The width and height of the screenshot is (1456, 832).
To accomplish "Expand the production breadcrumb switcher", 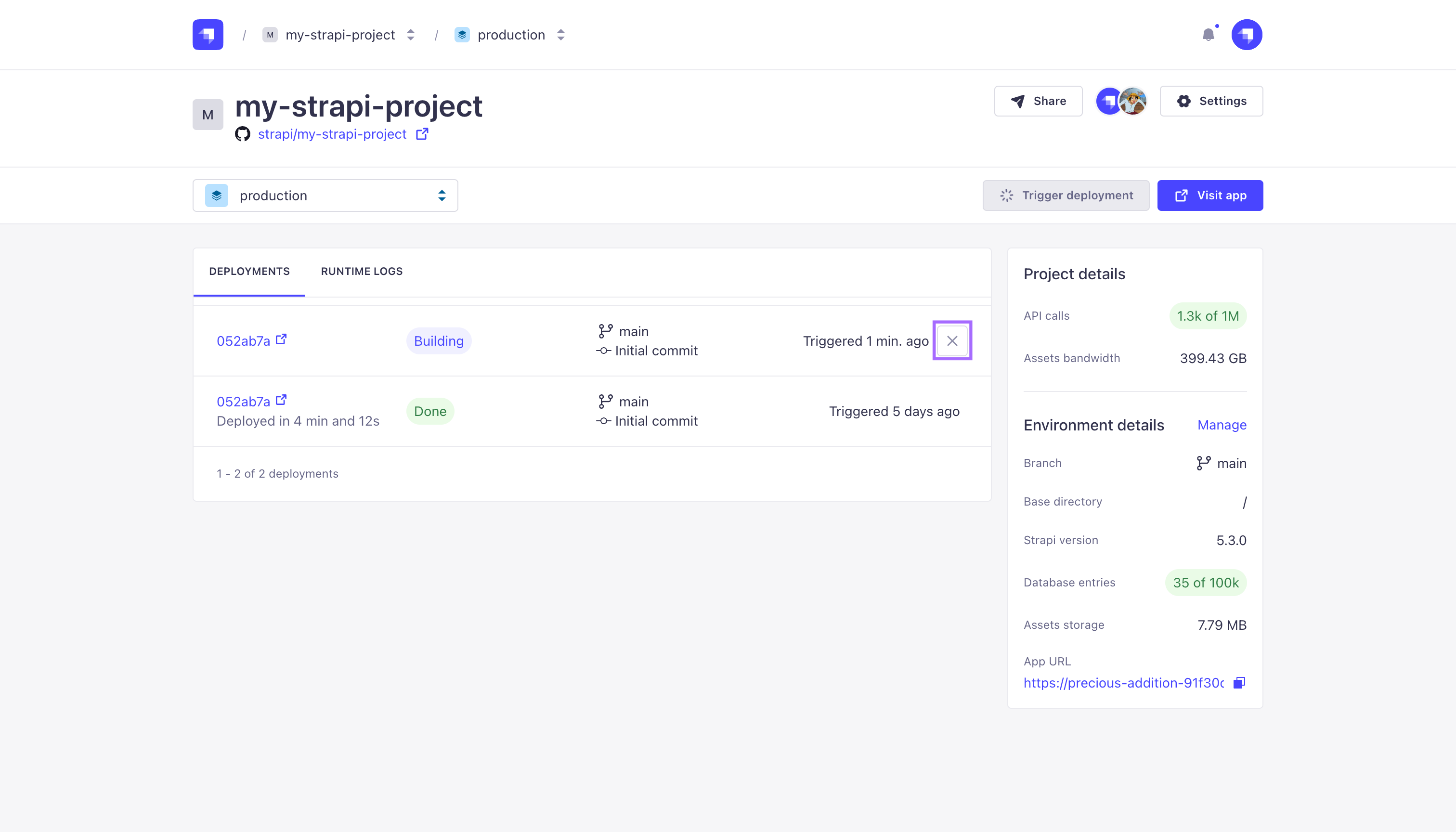I will tap(560, 35).
